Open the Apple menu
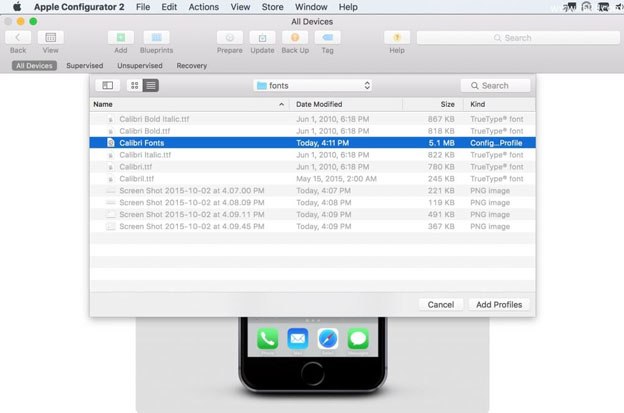 (17, 7)
